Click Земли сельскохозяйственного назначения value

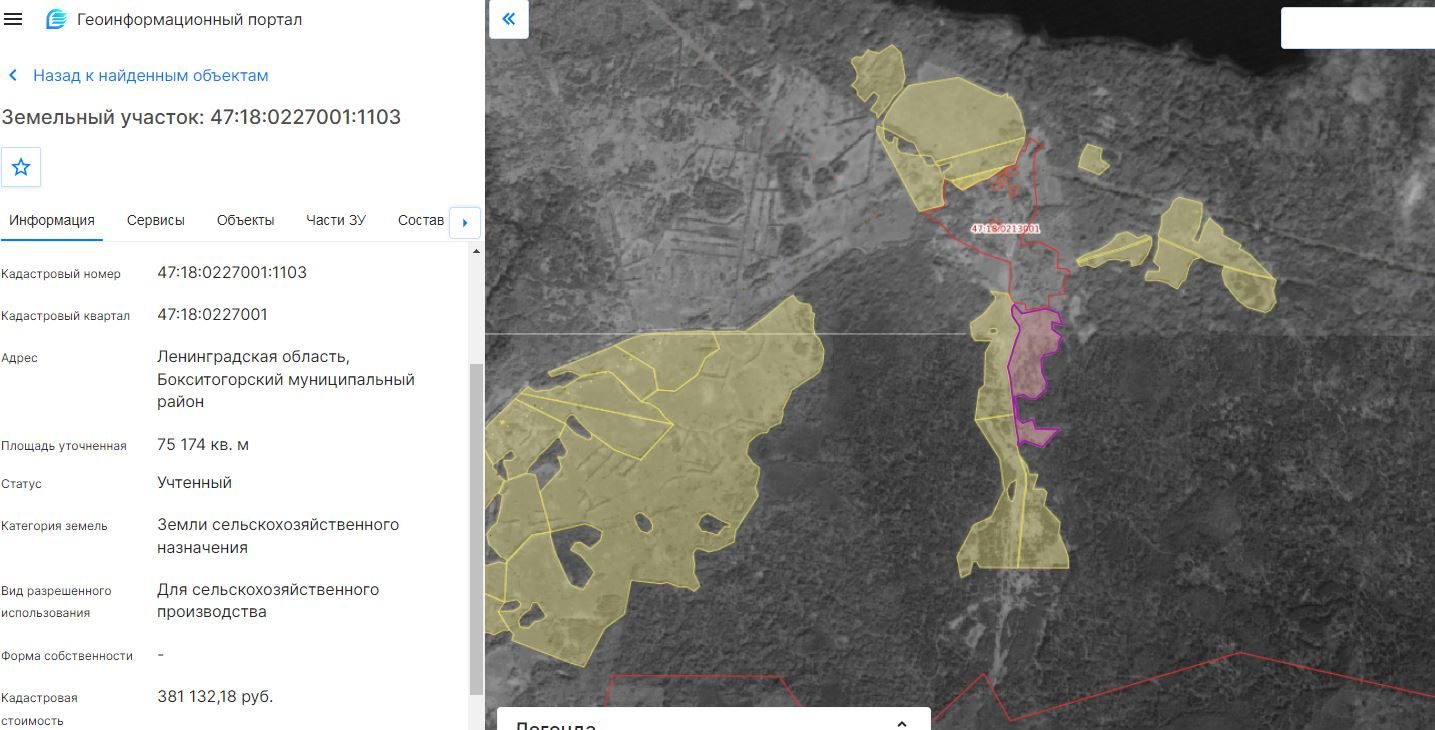click(x=278, y=536)
